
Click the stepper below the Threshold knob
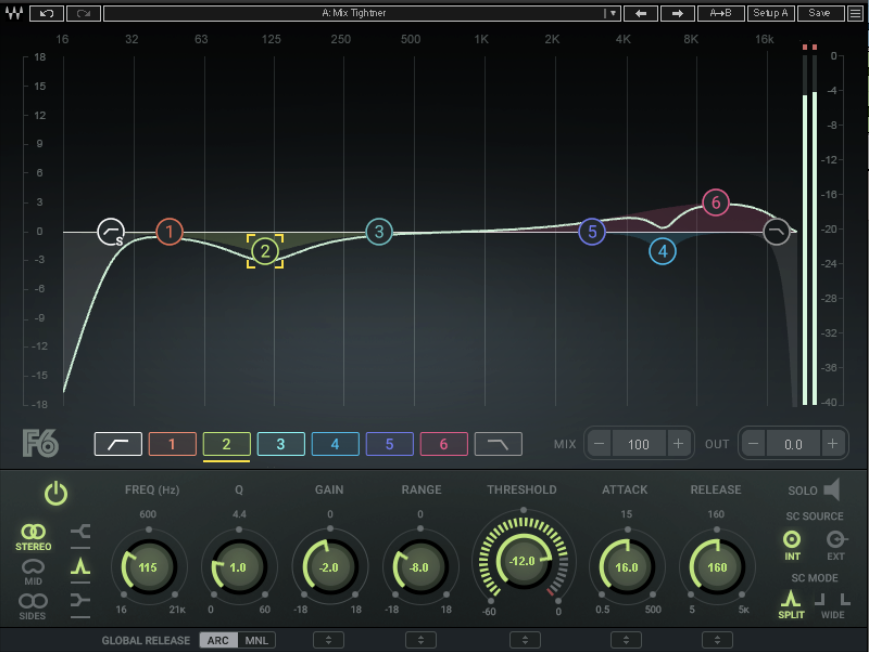pyautogui.click(x=524, y=640)
